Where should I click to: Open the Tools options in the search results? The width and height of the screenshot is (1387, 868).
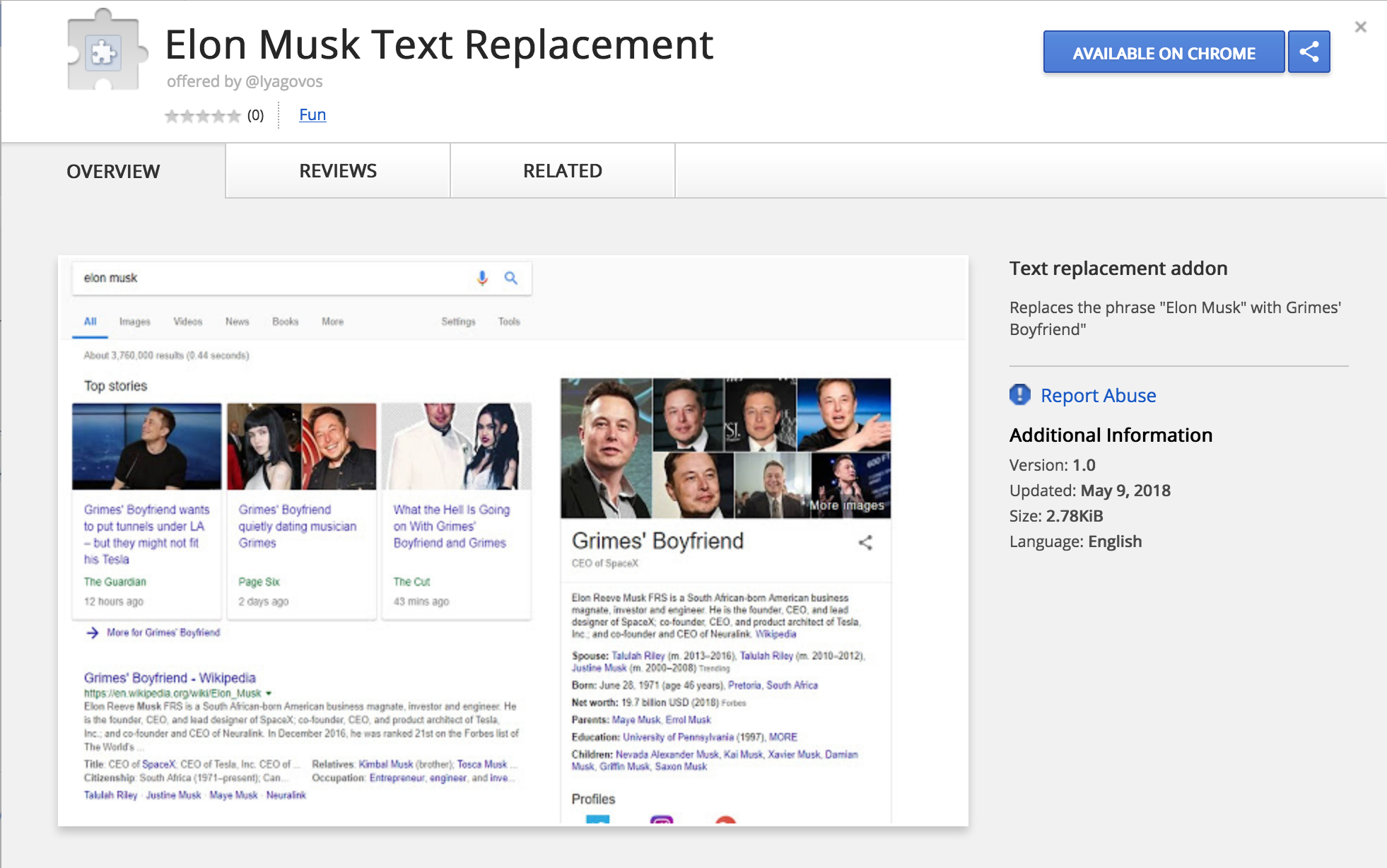click(509, 322)
